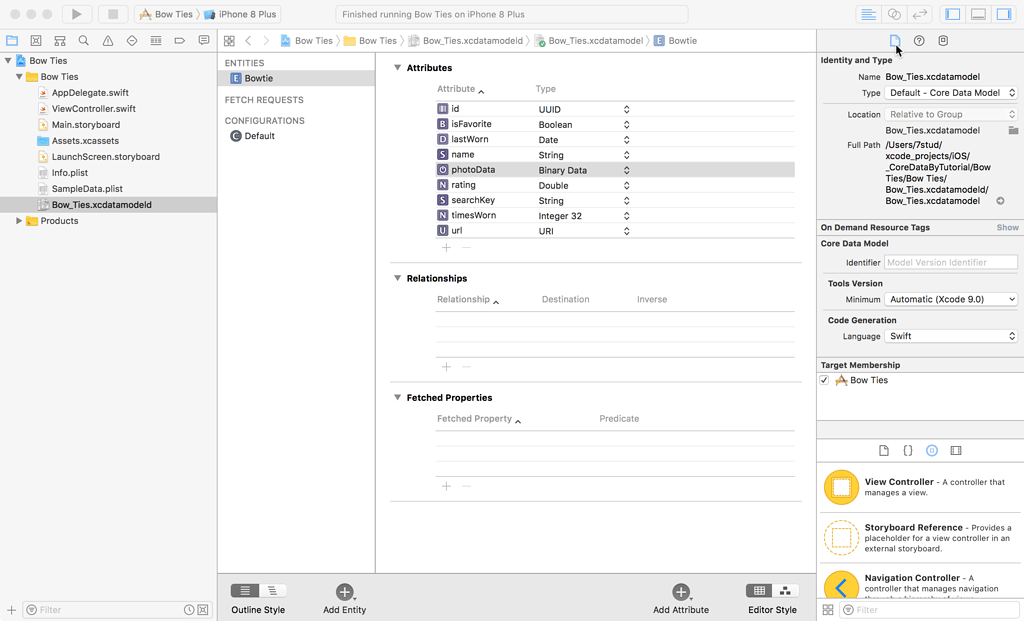Switch to the Version editor
1024x621 pixels.
coord(920,14)
